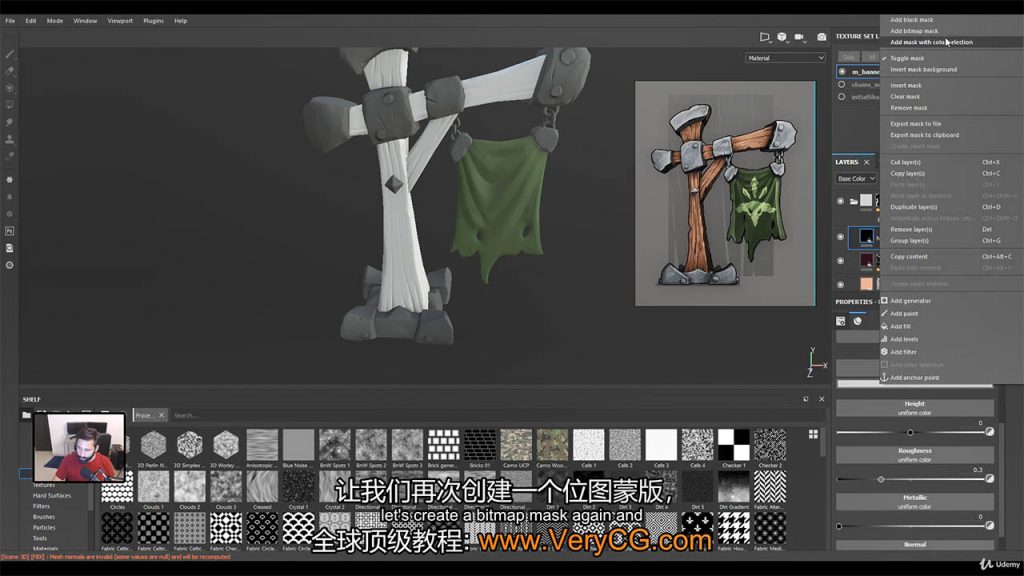Open the 3D cube view mode dropdown
The height and width of the screenshot is (576, 1024).
[x=782, y=37]
